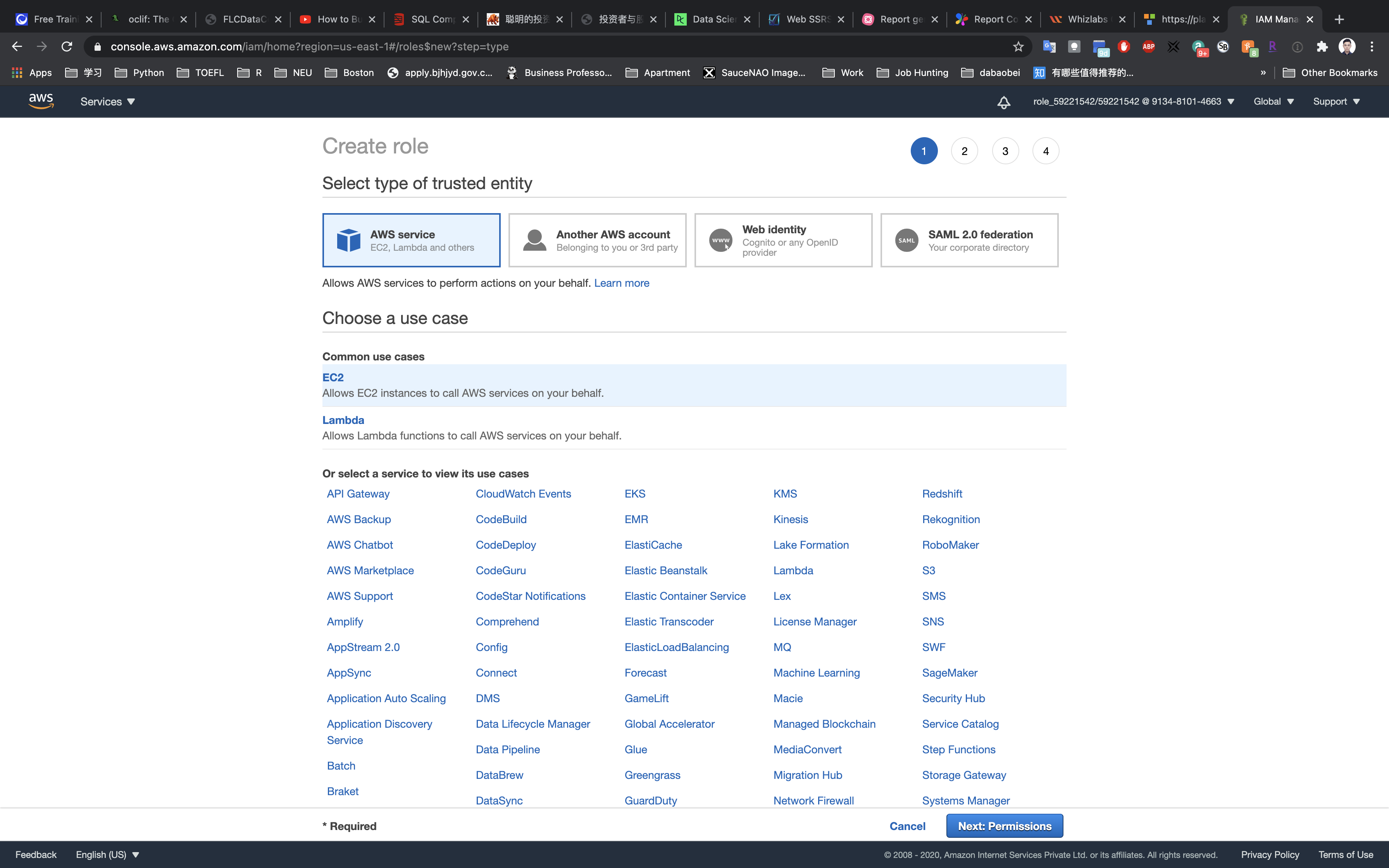Click the AWS service cube icon

tap(348, 241)
